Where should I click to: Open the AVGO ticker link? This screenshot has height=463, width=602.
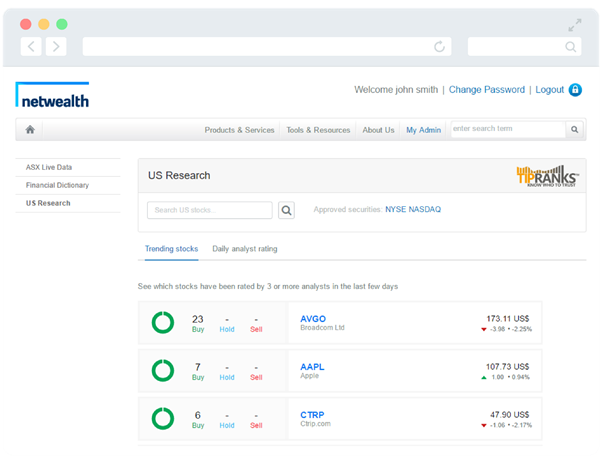click(x=313, y=319)
